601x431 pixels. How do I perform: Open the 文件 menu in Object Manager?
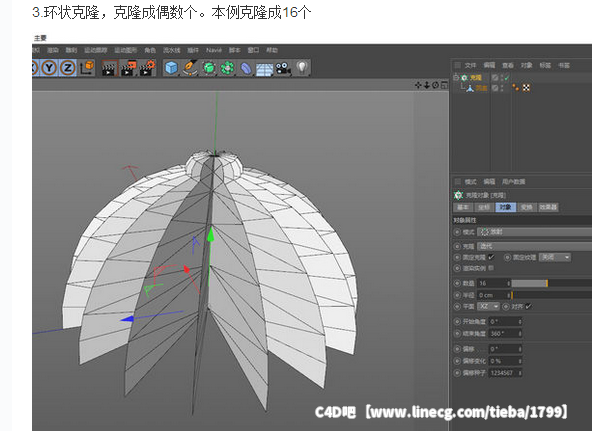pyautogui.click(x=471, y=65)
